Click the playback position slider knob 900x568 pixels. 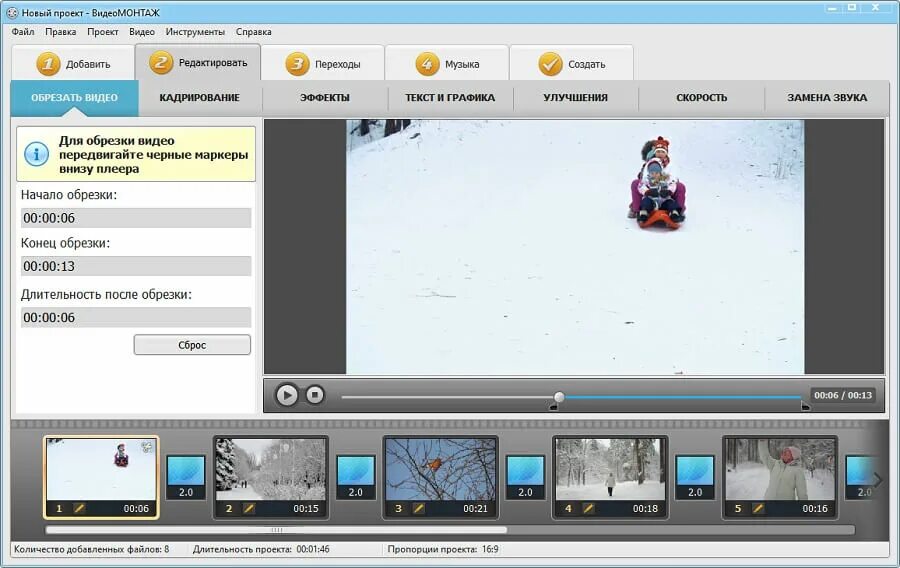click(x=559, y=396)
